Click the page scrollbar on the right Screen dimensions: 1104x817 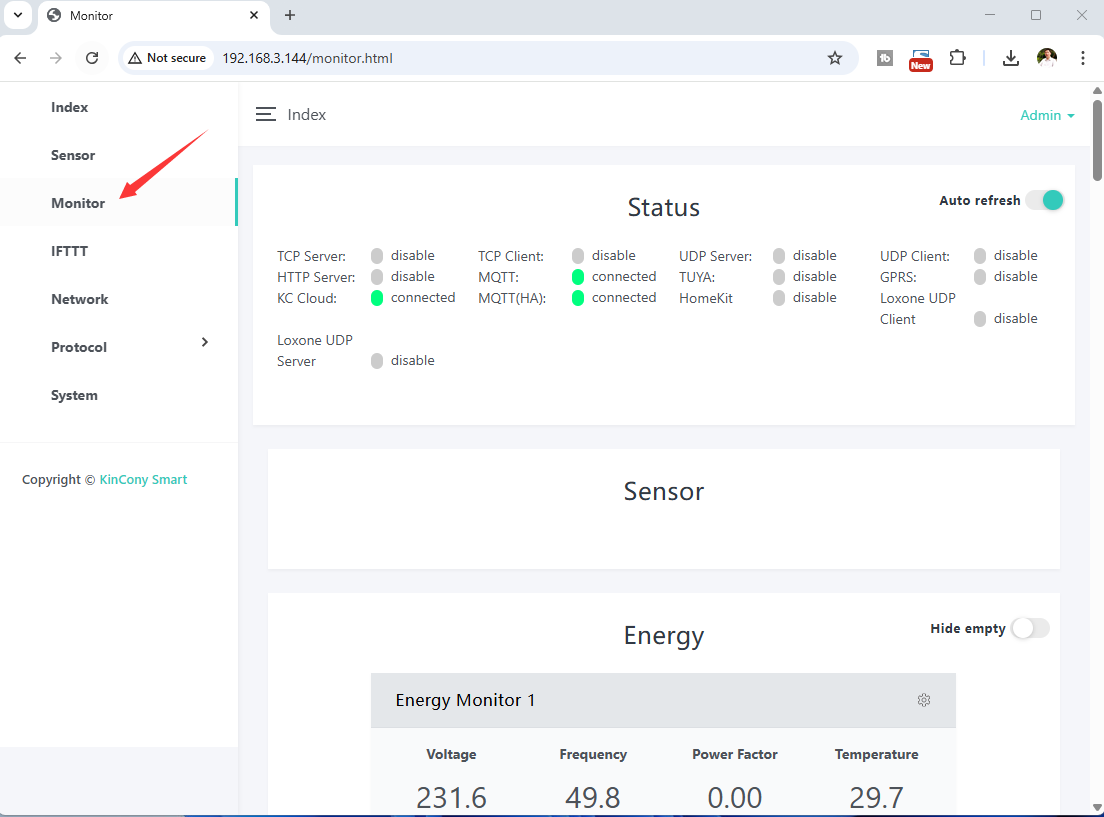point(1097,120)
